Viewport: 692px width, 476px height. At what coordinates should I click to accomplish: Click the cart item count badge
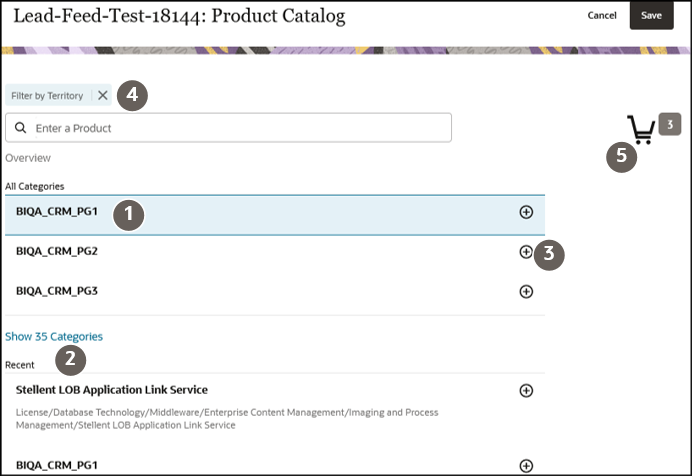[670, 125]
